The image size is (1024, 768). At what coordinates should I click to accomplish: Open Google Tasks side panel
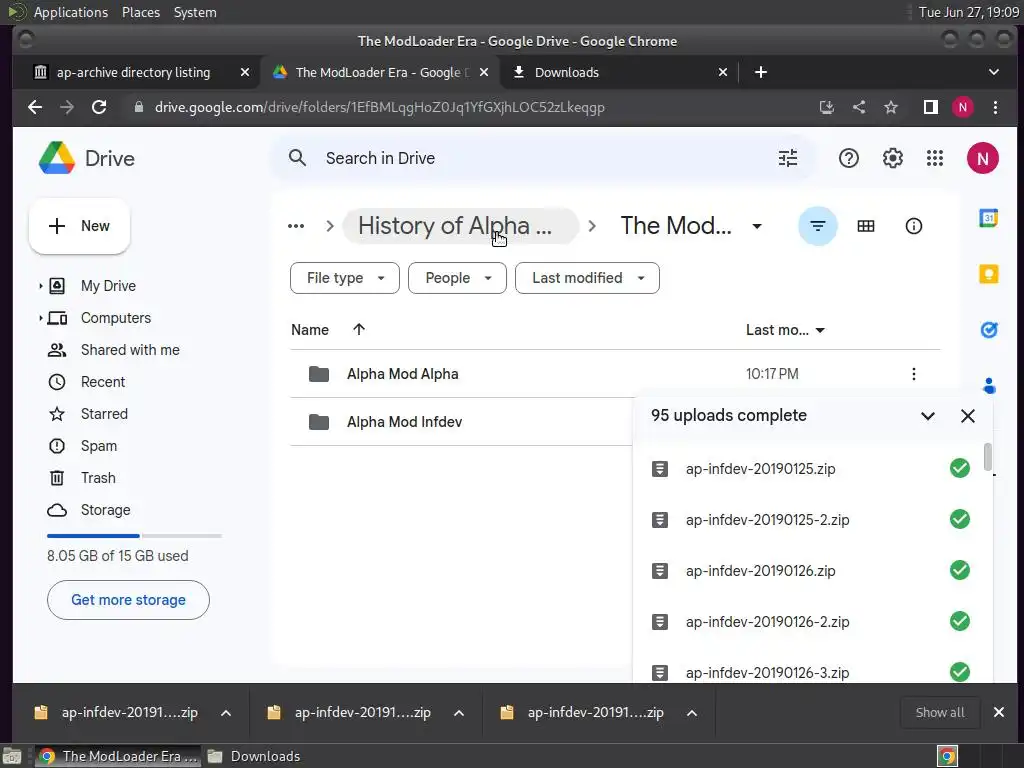pyautogui.click(x=989, y=330)
